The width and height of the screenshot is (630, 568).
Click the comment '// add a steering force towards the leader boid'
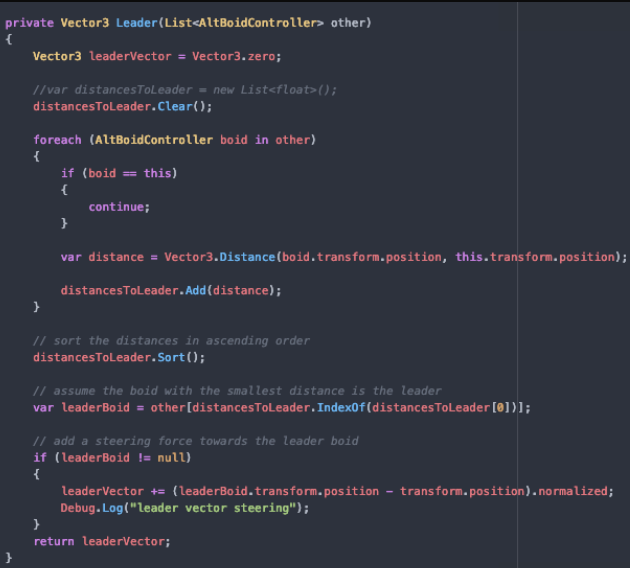[196, 441]
